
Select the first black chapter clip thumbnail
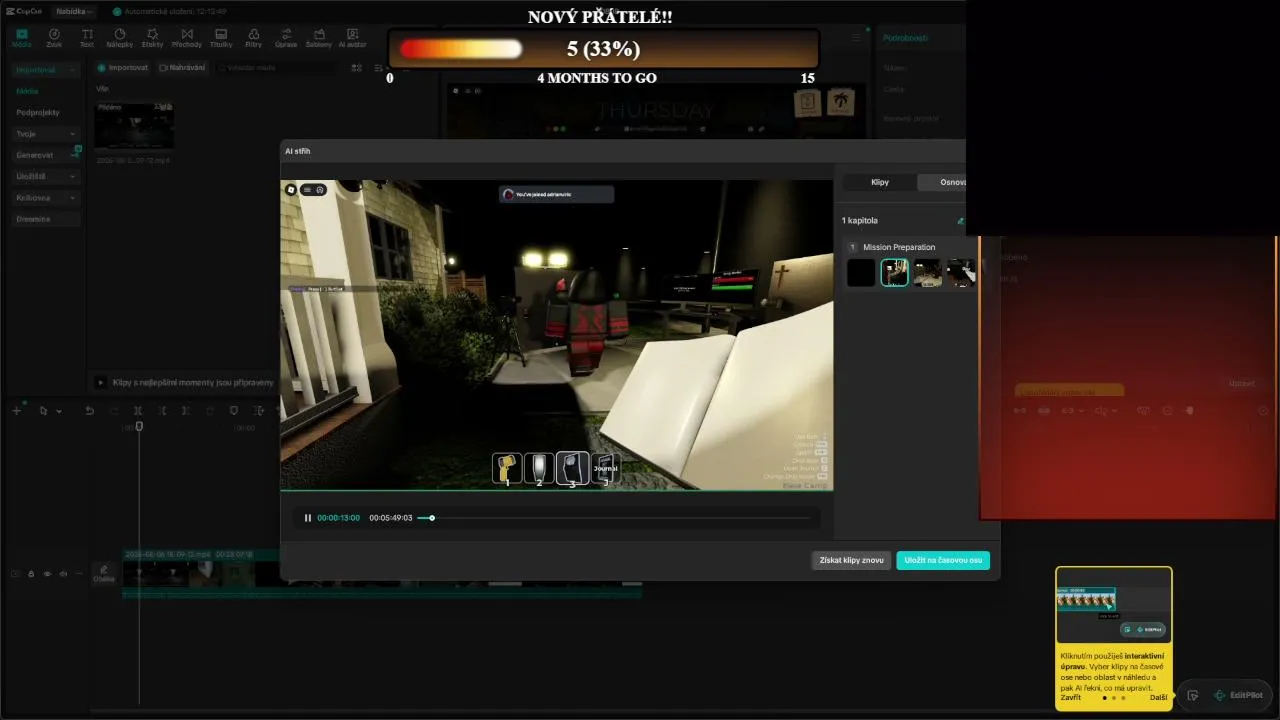(861, 273)
